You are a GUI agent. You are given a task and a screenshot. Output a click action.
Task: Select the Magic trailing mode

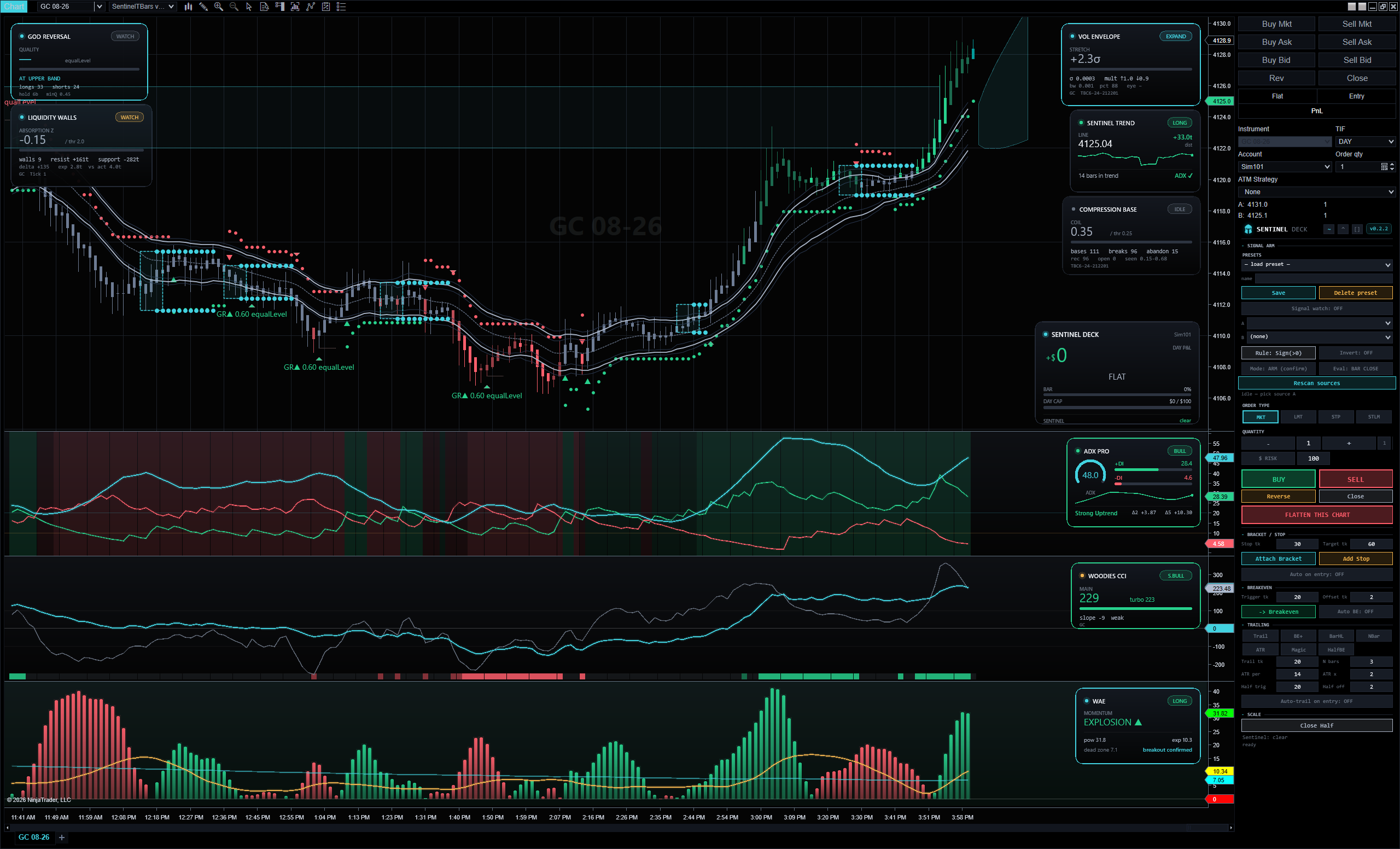point(1298,650)
